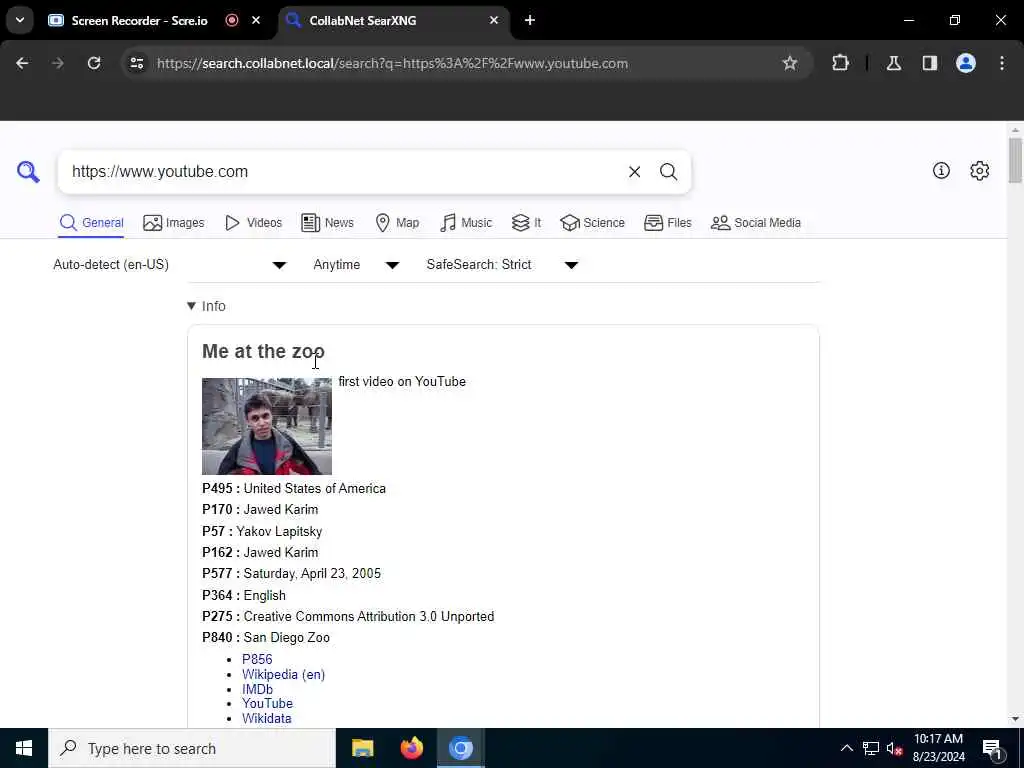Viewport: 1024px width, 768px height.
Task: Open the Windows Start menu
Action: [x=24, y=748]
